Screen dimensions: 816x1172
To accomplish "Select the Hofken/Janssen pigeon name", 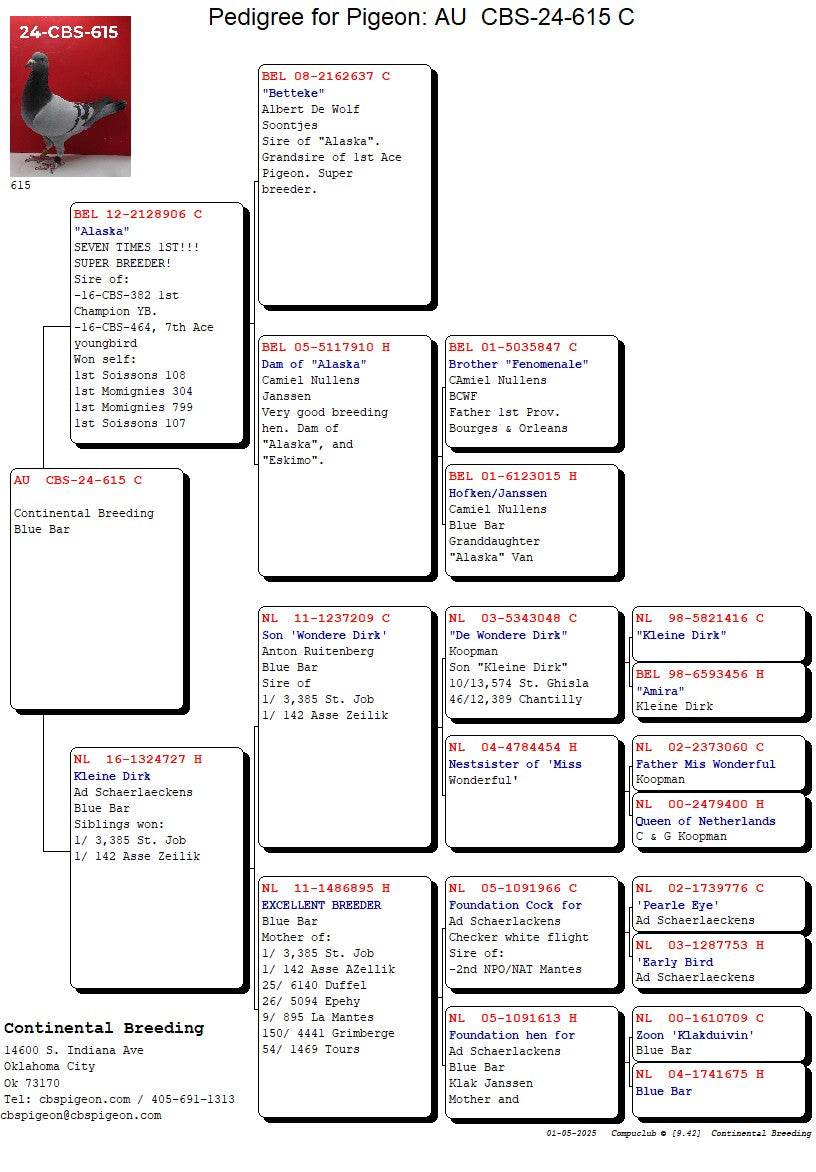I will click(x=498, y=493).
